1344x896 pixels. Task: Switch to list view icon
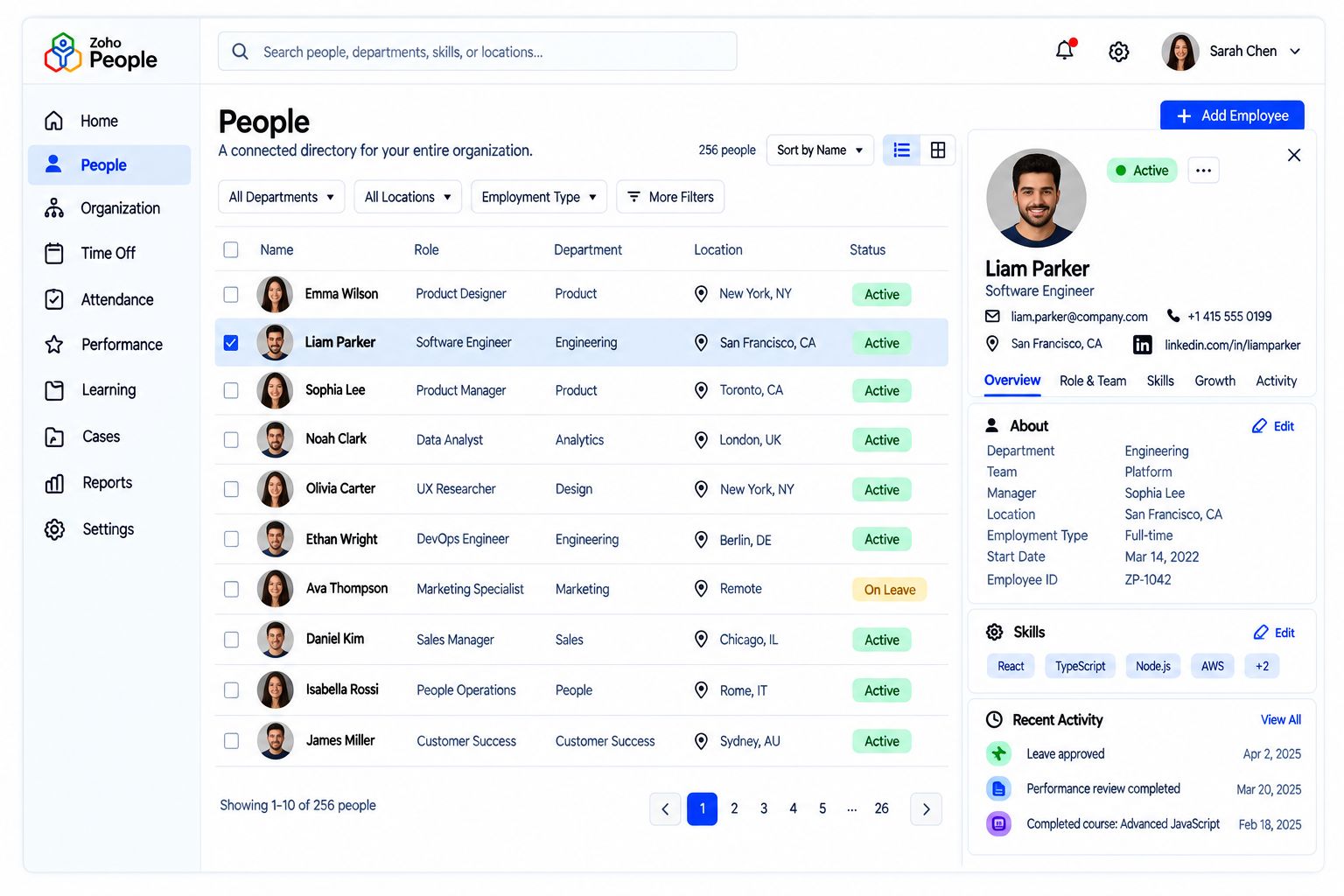901,150
